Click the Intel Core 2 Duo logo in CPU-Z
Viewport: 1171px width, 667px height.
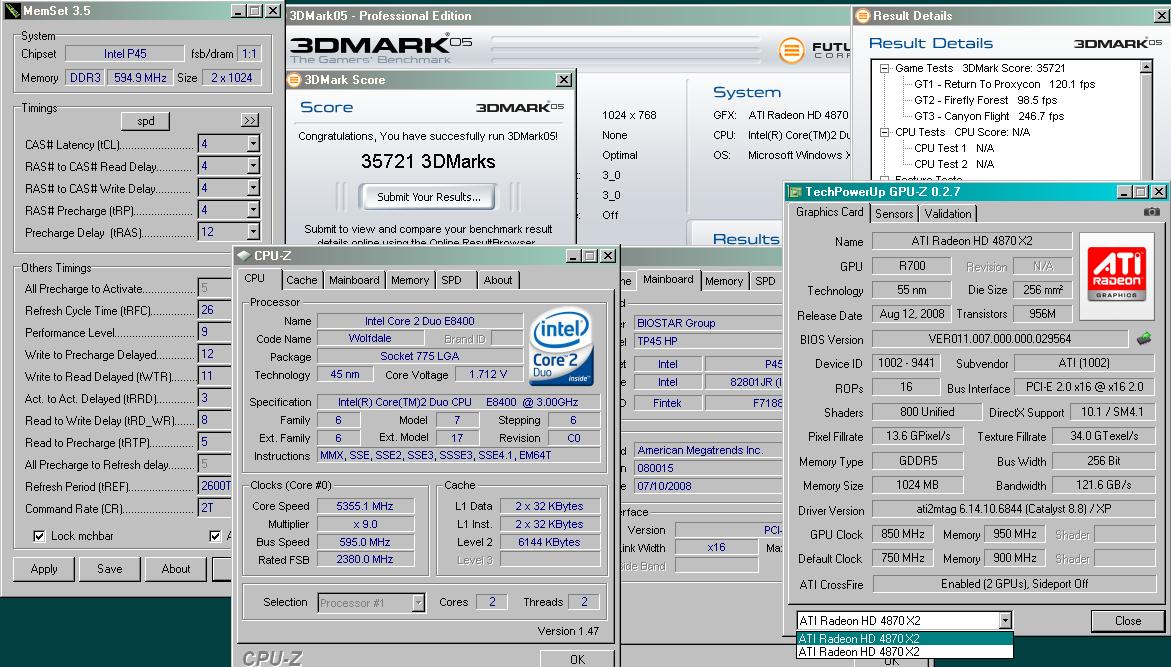point(561,346)
